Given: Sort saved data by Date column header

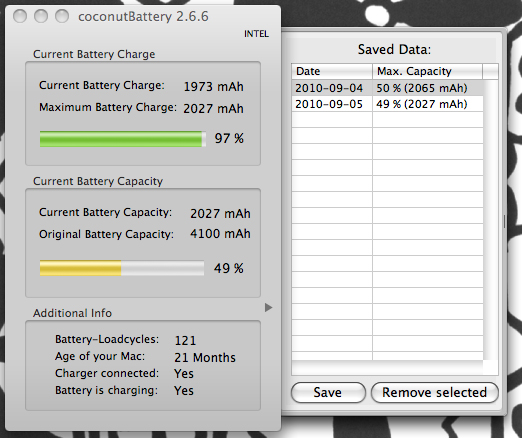Looking at the screenshot, I should [332, 71].
